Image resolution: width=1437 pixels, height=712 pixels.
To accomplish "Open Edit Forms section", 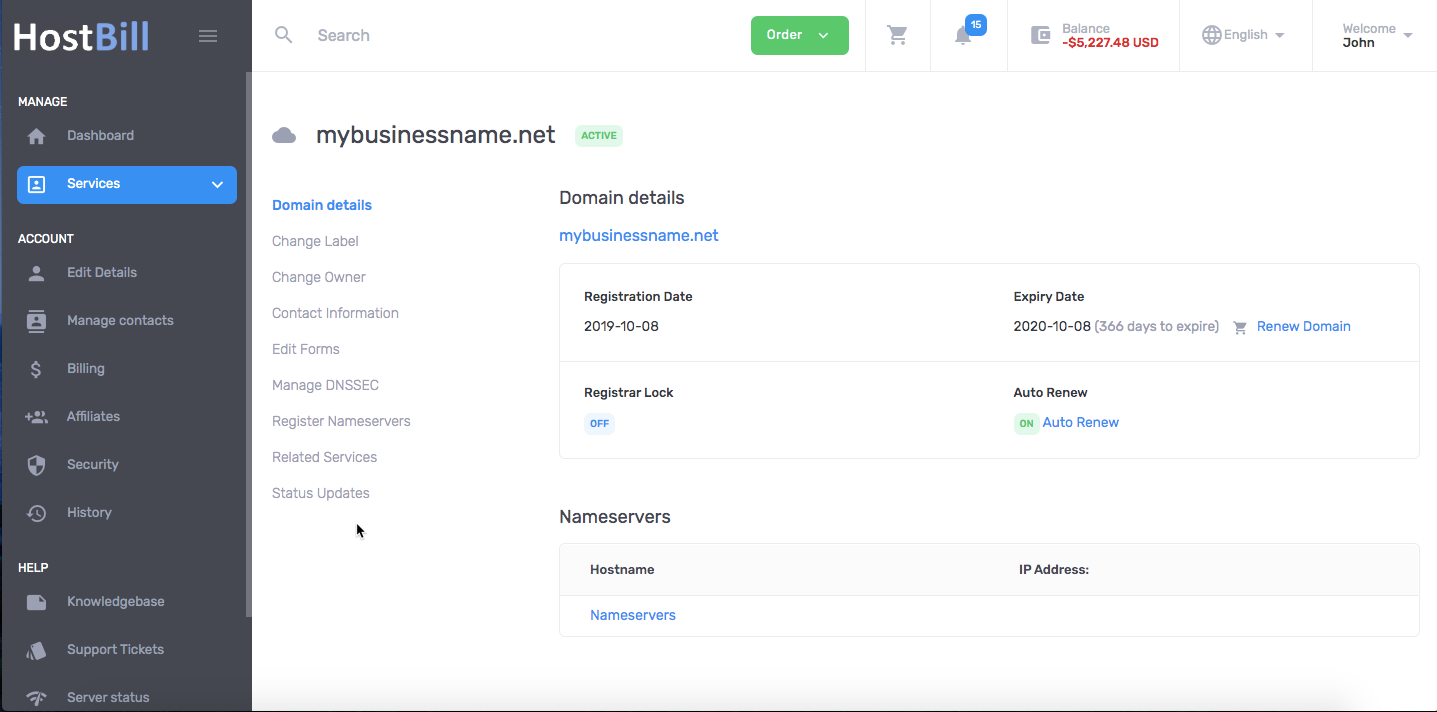I will (306, 349).
